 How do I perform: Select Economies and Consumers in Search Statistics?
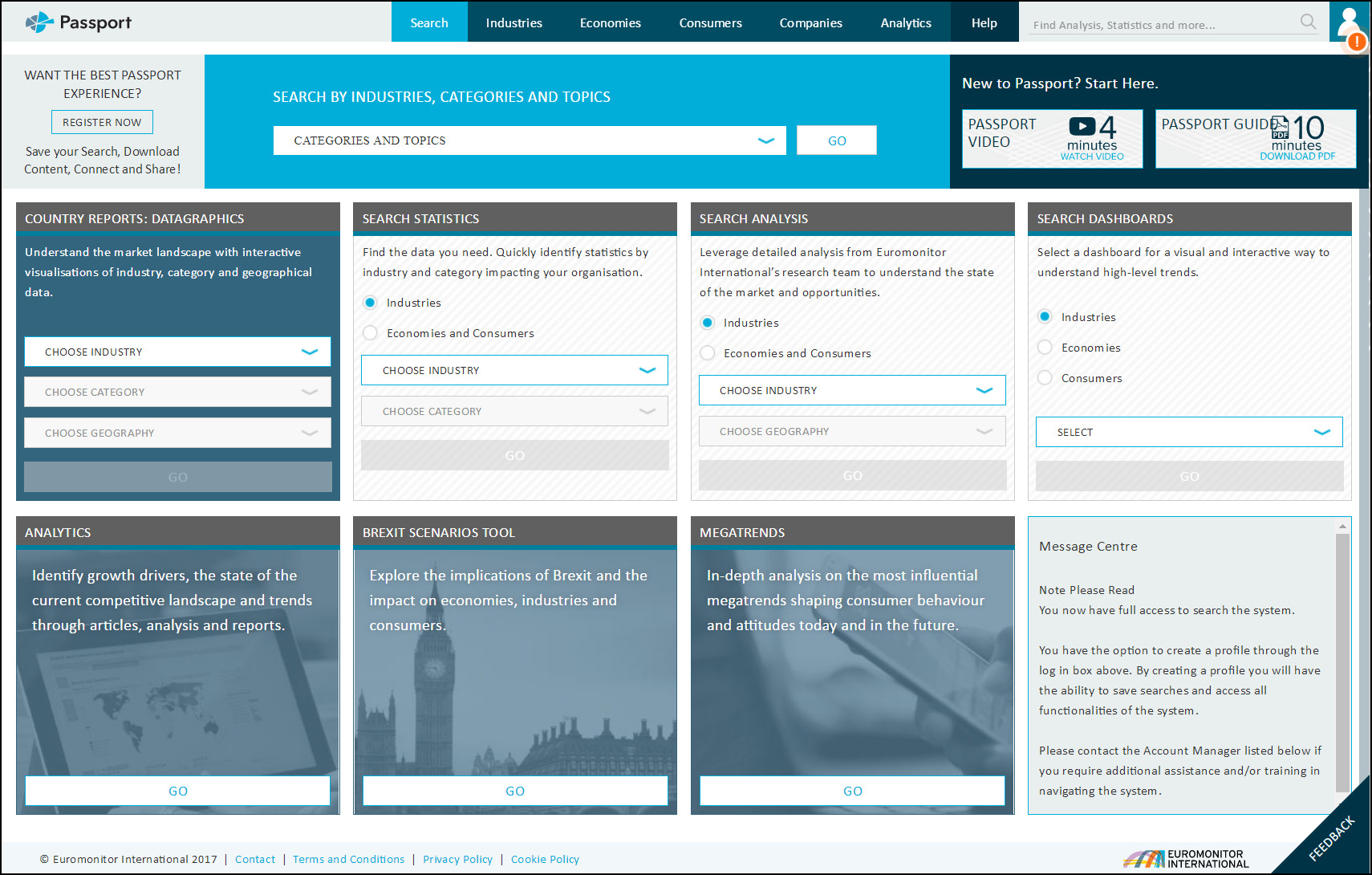click(370, 333)
